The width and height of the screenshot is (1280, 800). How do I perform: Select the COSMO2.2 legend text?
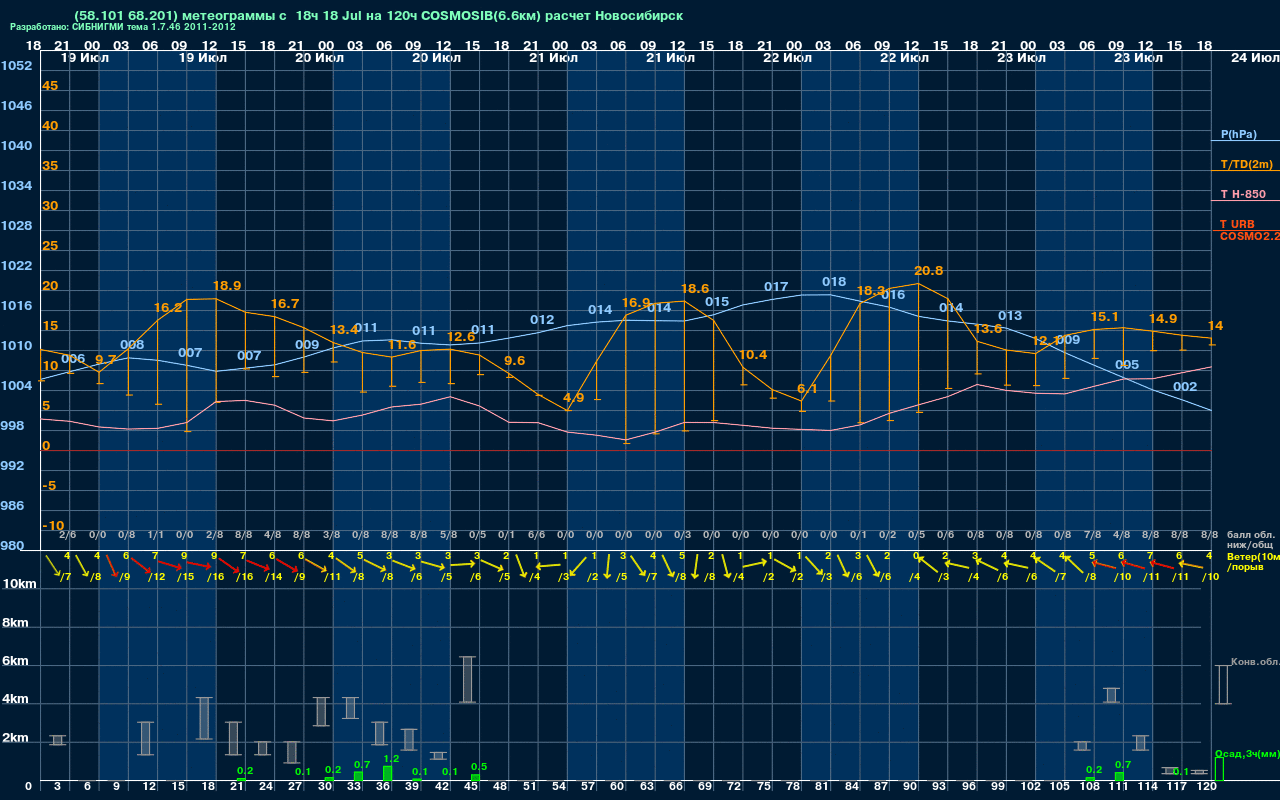1250,236
